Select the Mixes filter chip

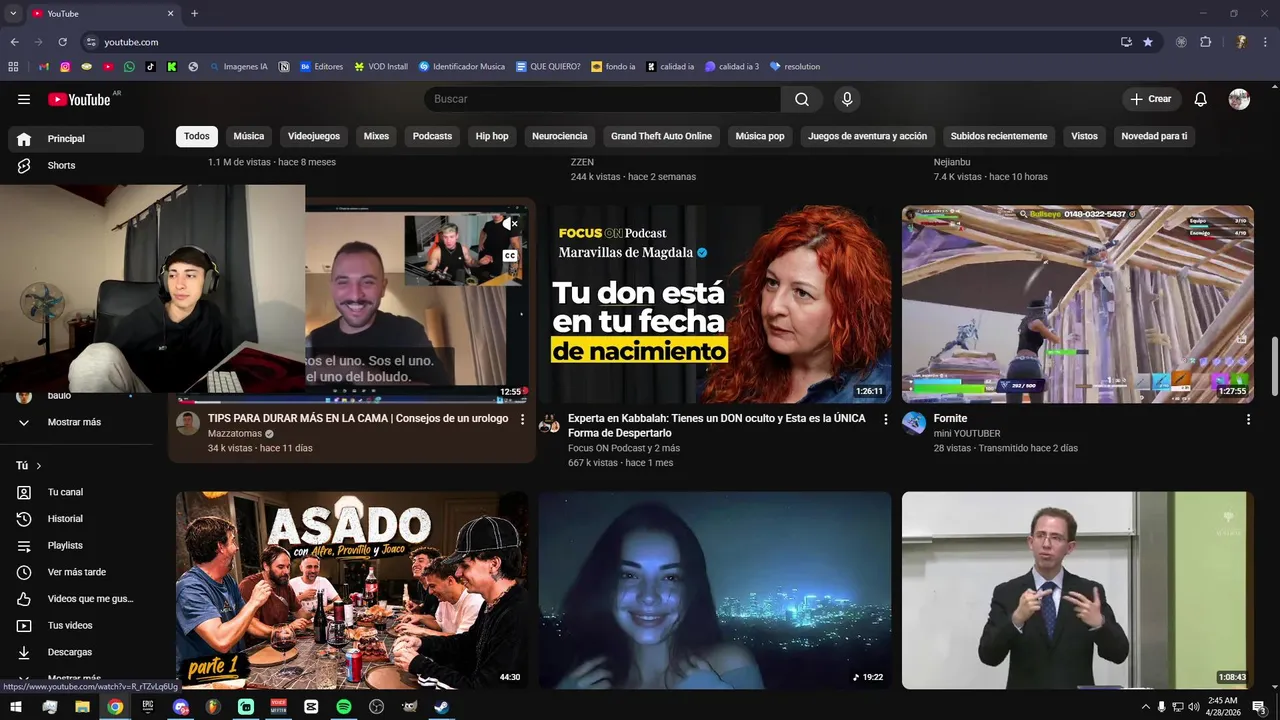(376, 136)
